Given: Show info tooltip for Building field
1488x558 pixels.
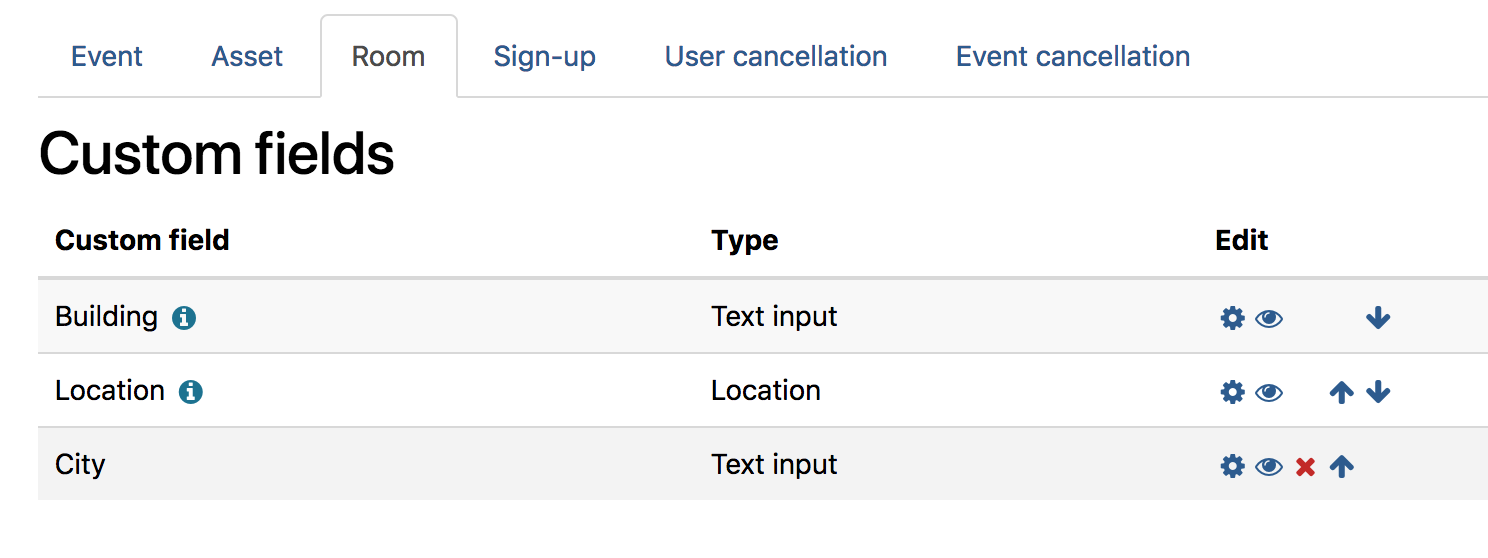Looking at the screenshot, I should point(184,318).
